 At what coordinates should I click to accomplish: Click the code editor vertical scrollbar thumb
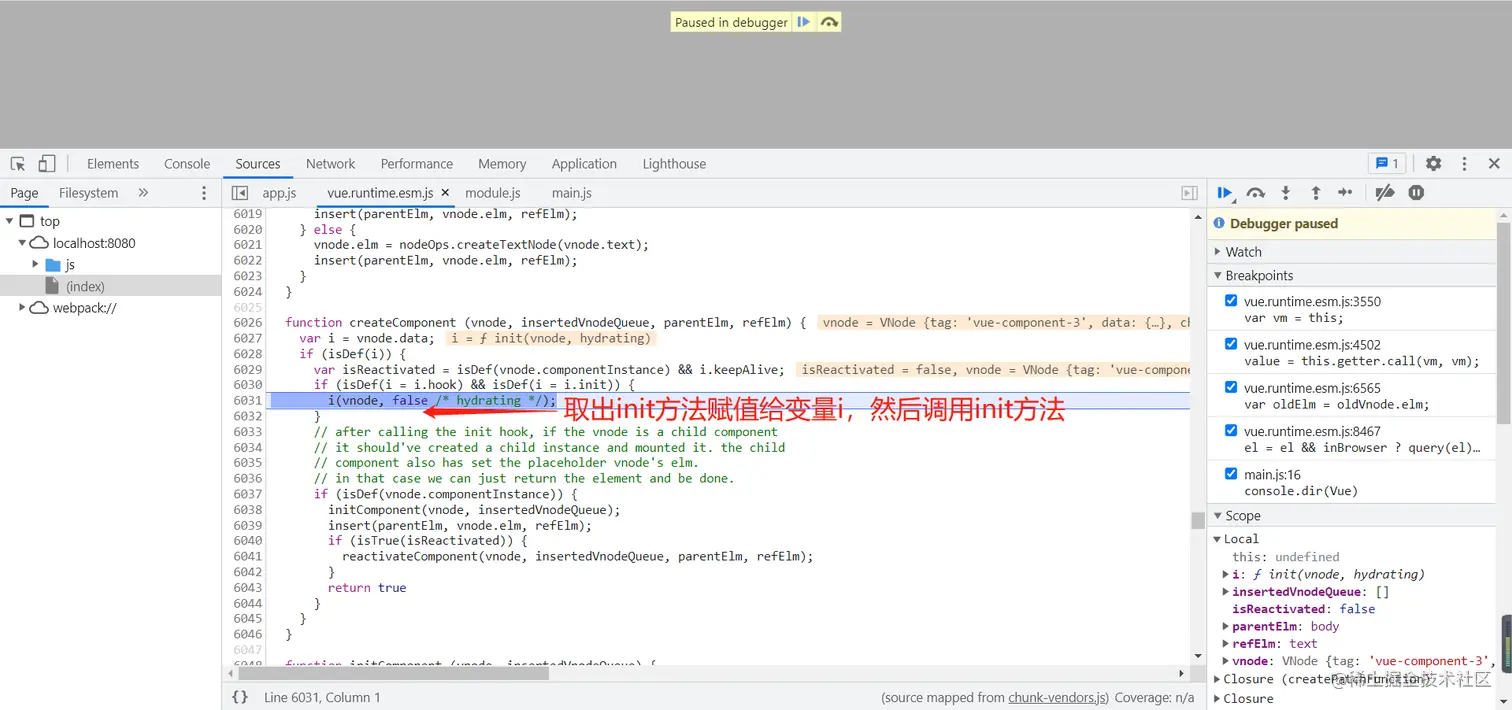pos(1197,520)
